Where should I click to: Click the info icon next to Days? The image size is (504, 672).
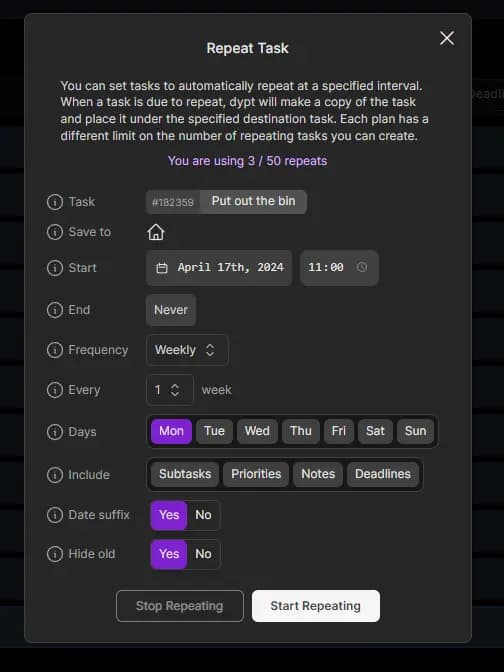click(x=54, y=432)
